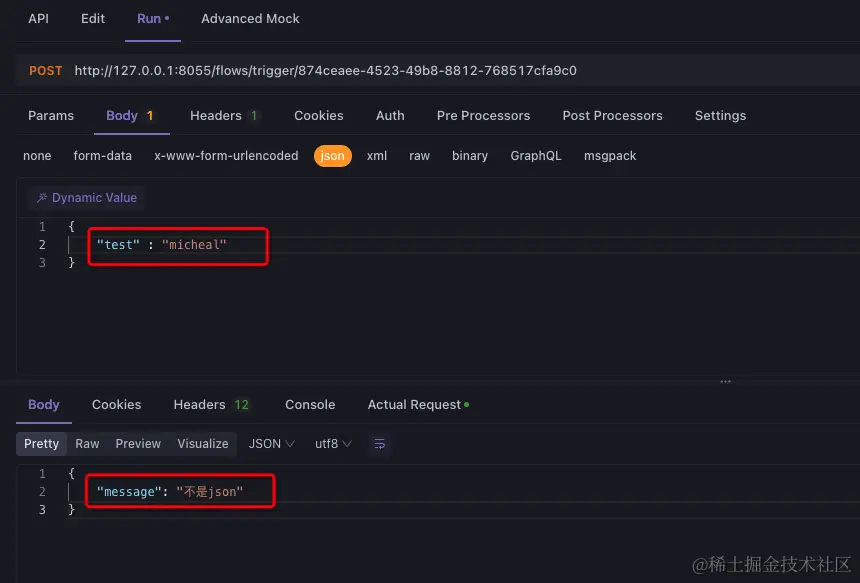Choose the none body type
Screen dimensions: 860x583
(x=37, y=156)
